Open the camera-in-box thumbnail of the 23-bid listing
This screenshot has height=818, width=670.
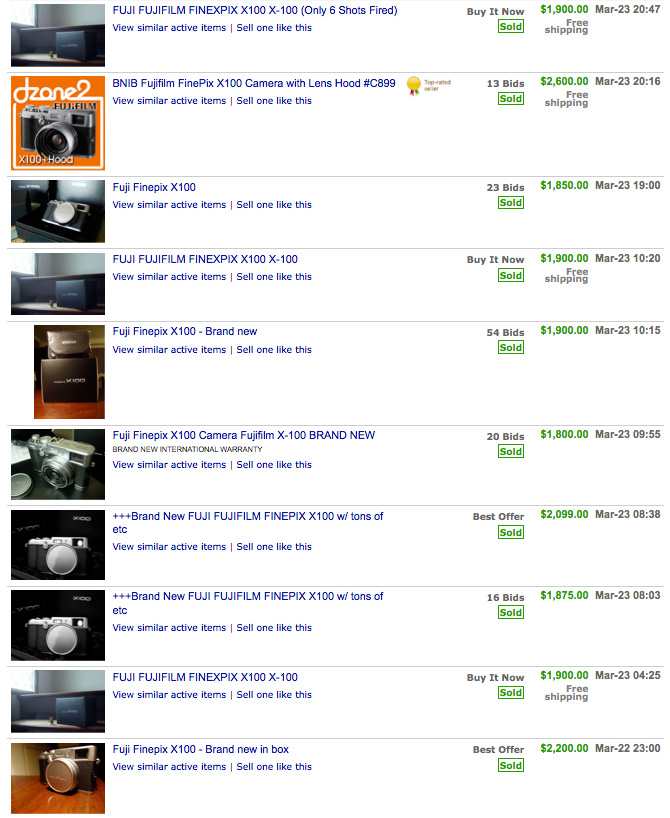pos(58,211)
